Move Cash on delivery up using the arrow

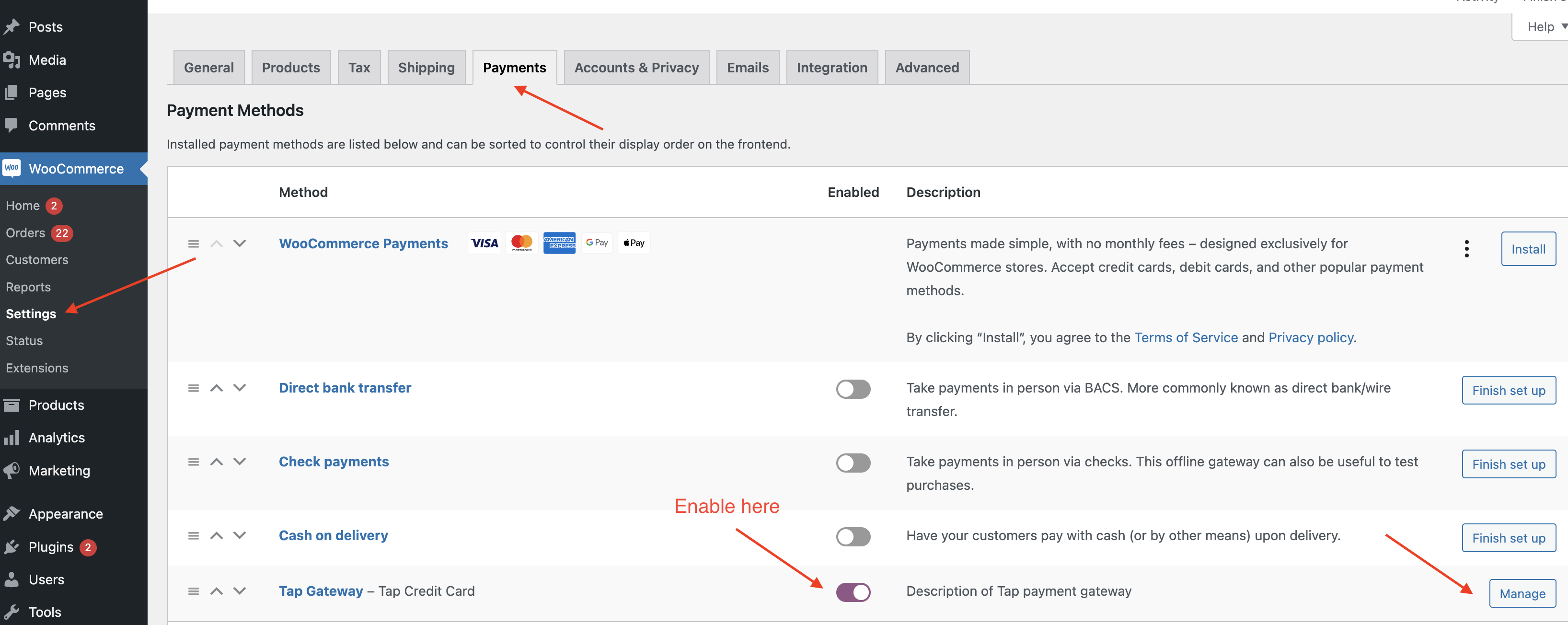[x=216, y=535]
